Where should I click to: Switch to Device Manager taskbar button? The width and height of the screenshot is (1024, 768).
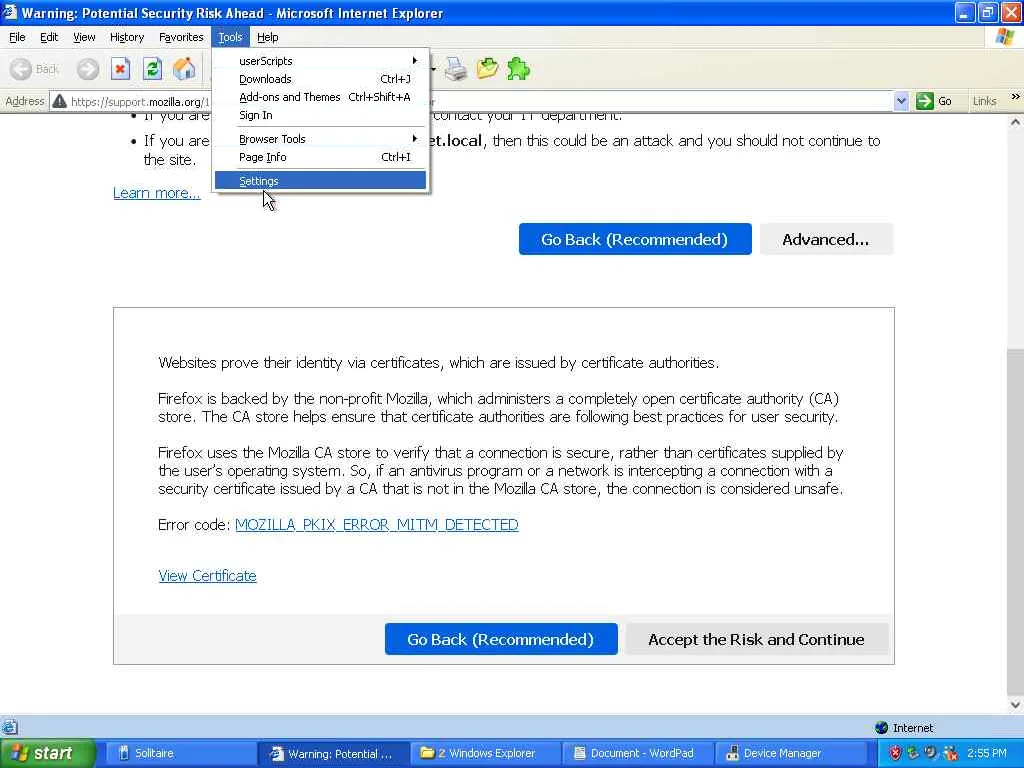coord(790,753)
